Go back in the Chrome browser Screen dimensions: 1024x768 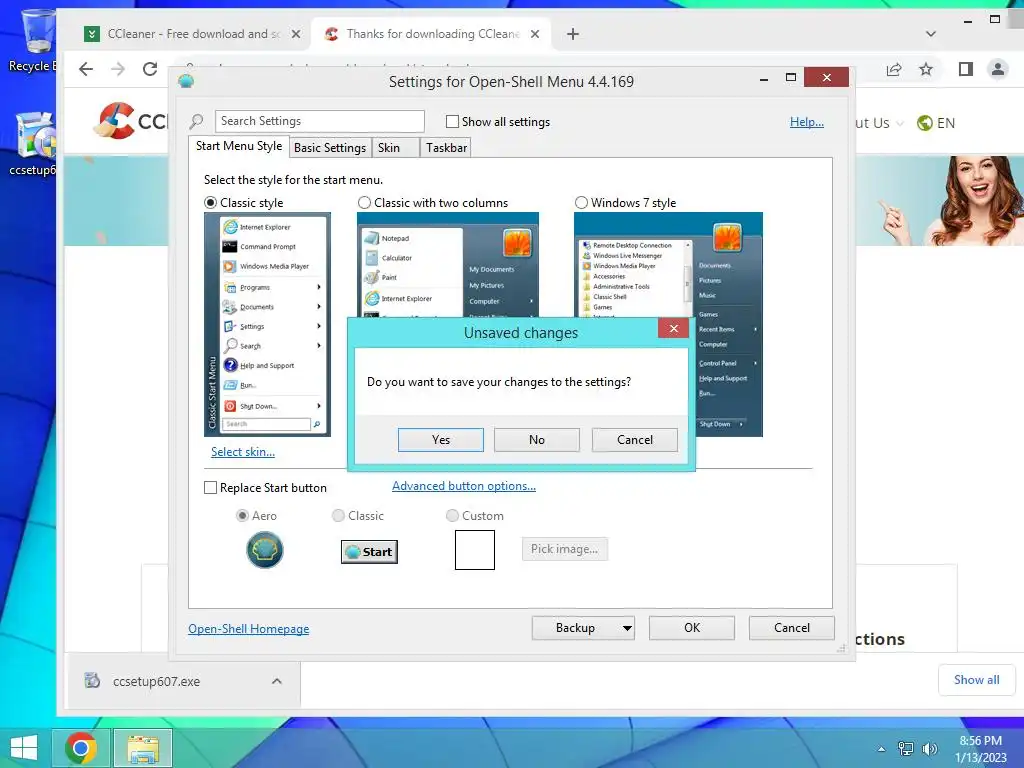pos(86,69)
